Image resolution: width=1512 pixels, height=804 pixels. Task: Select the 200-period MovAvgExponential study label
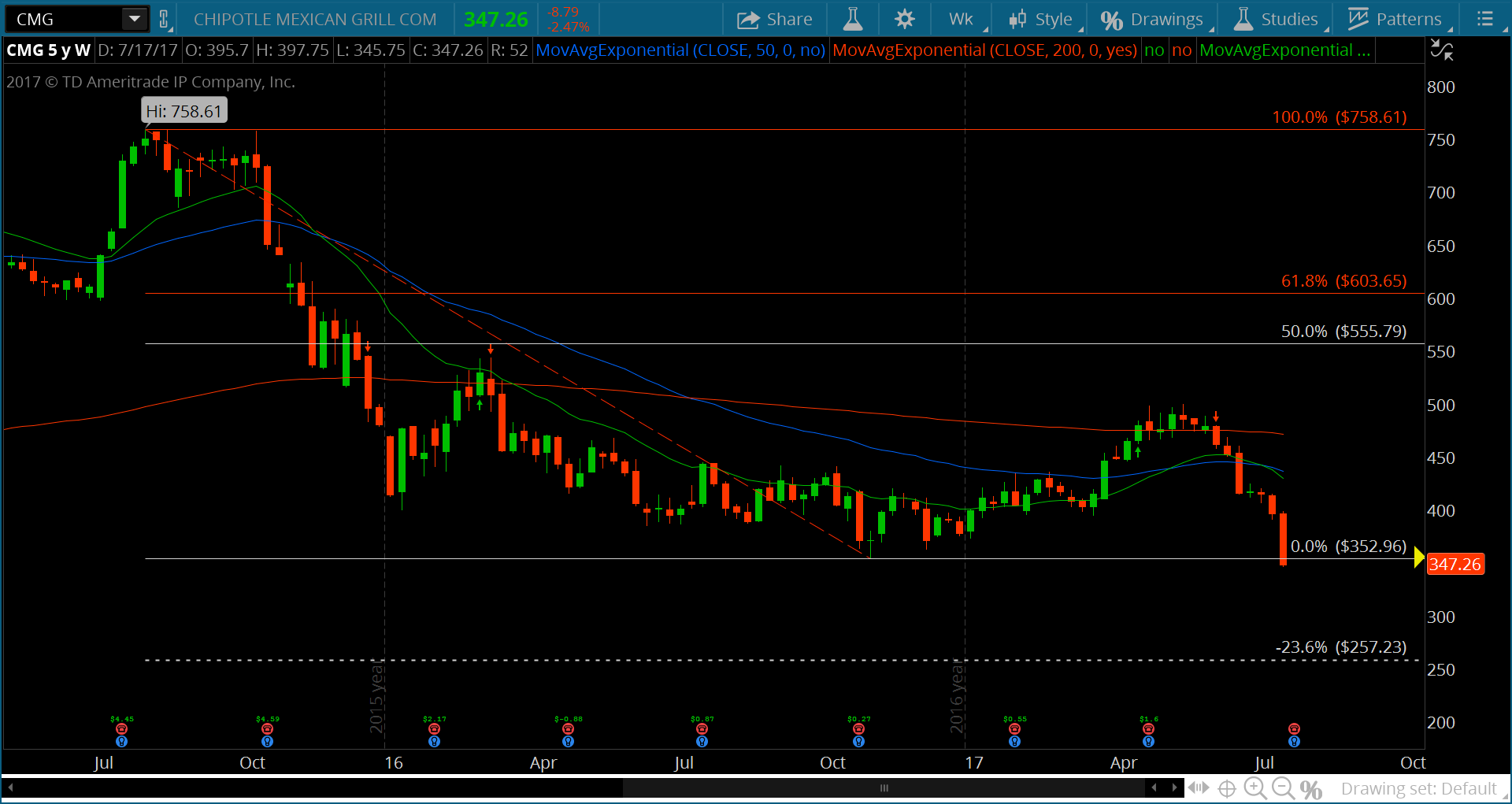(x=984, y=50)
